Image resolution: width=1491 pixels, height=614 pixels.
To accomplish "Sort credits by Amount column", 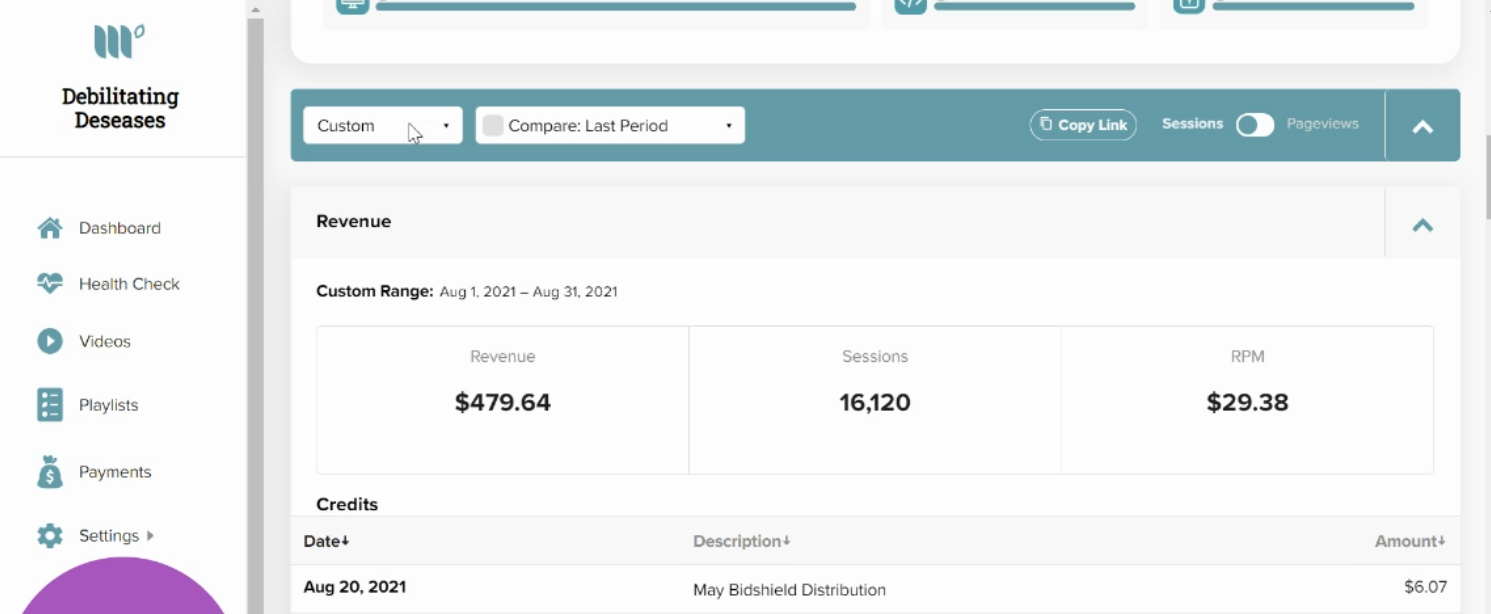I will (1410, 541).
